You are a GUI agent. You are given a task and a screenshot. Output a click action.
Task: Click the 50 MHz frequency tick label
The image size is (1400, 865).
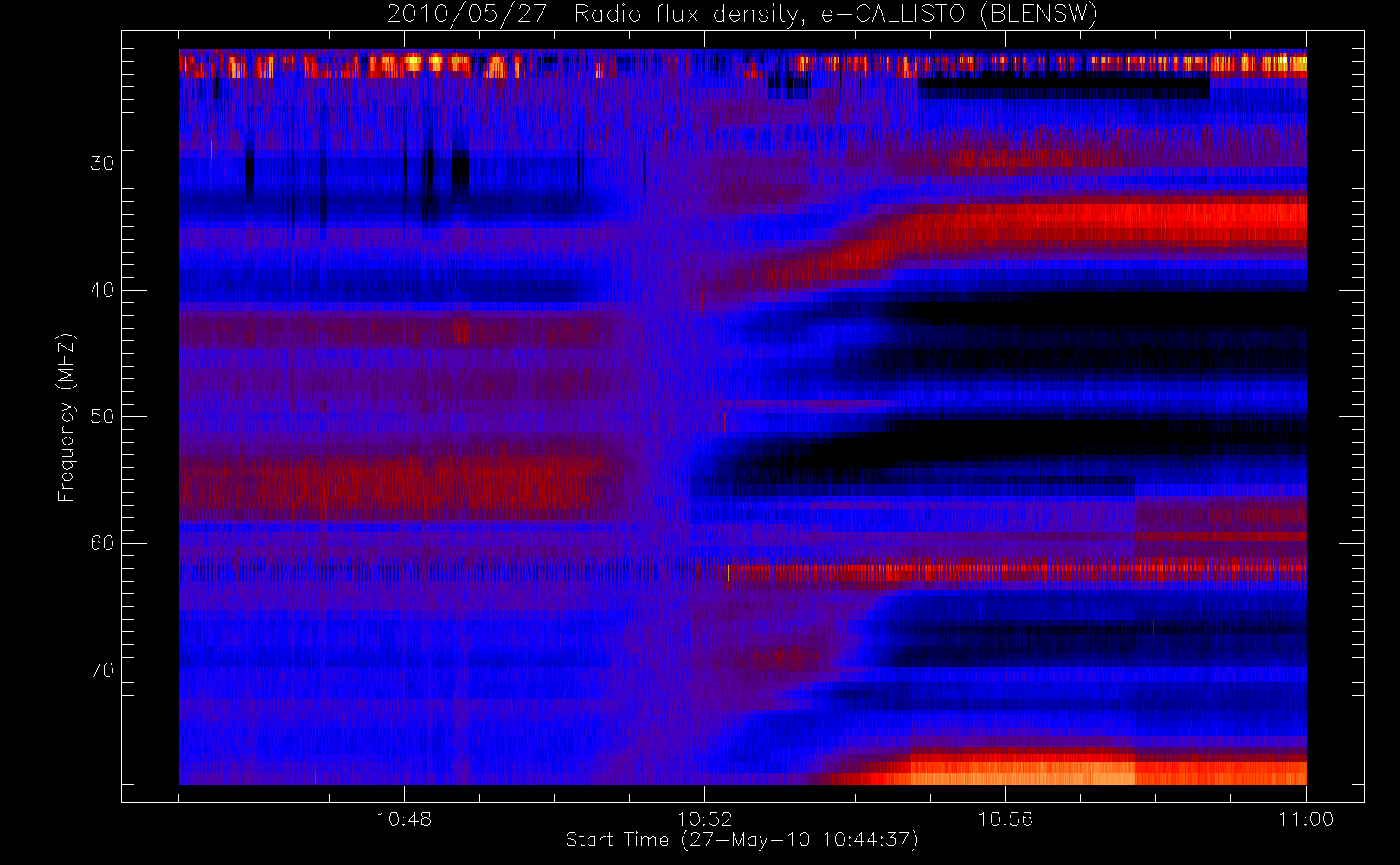point(102,416)
